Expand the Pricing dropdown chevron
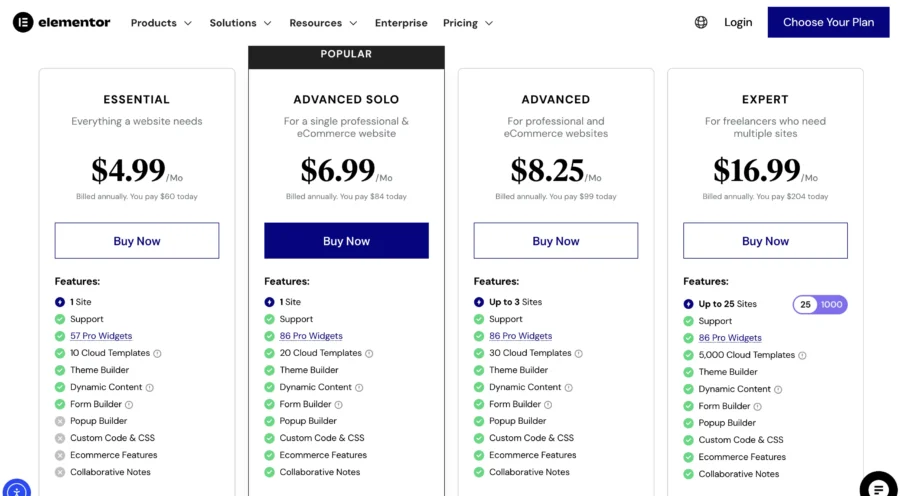 (x=489, y=24)
